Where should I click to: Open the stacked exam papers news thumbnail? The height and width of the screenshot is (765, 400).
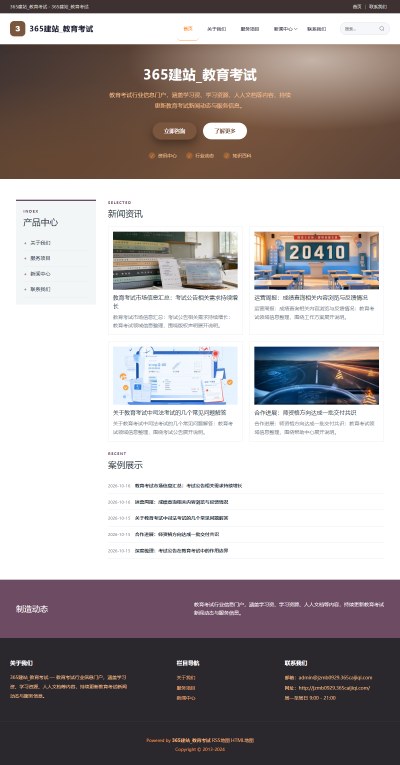tap(175, 261)
